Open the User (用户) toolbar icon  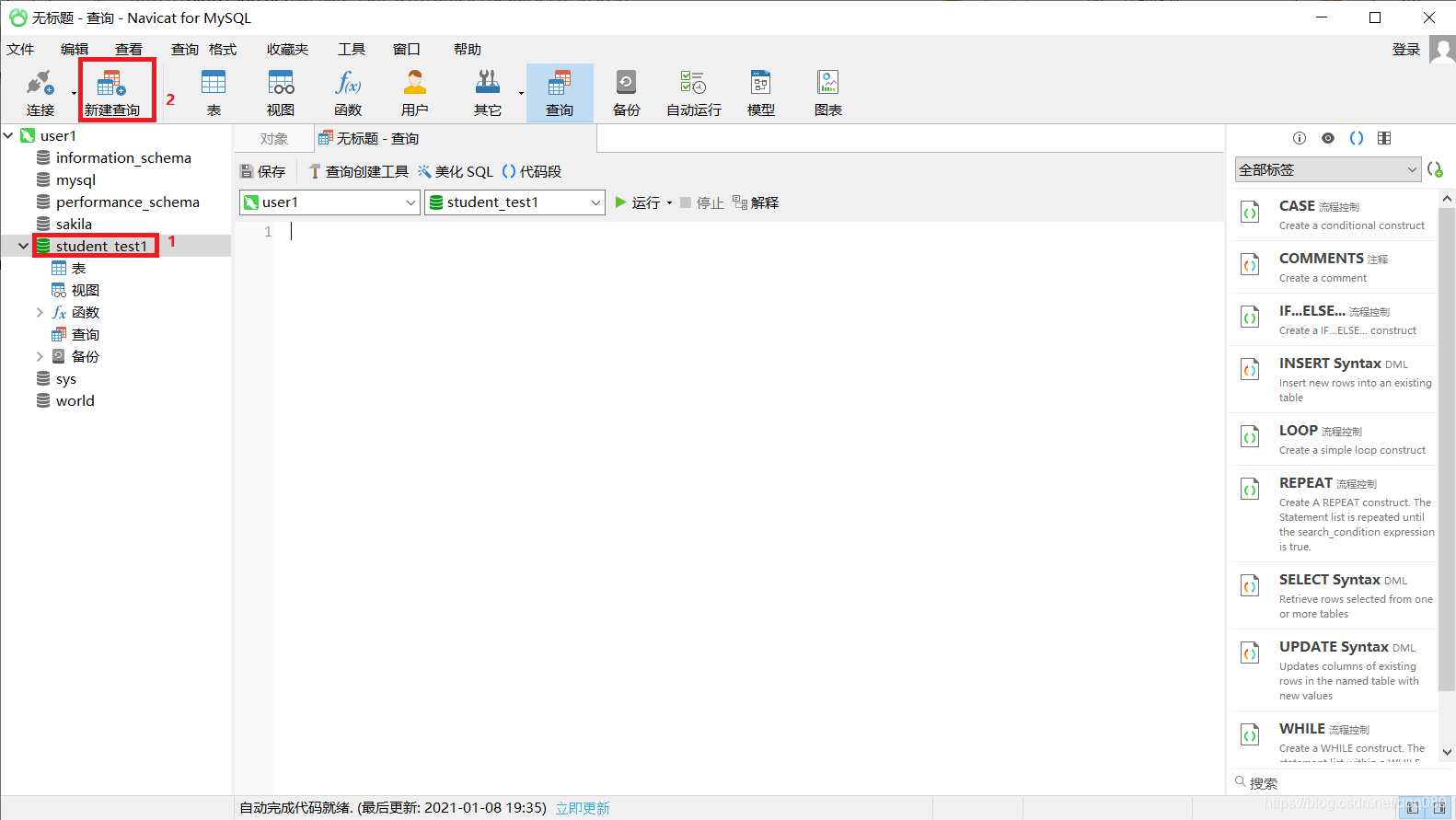point(415,93)
